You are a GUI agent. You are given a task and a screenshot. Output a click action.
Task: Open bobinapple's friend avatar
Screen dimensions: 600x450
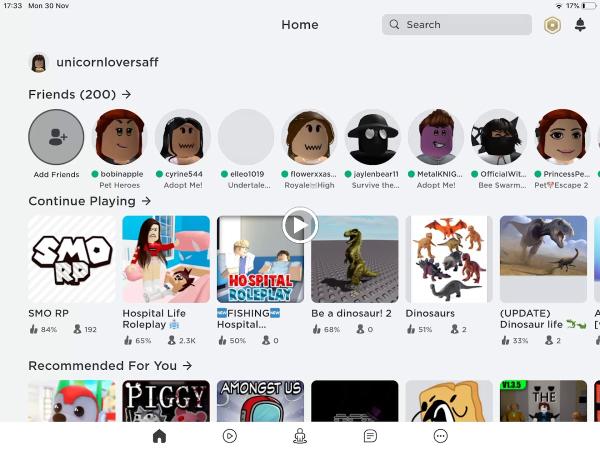(120, 137)
